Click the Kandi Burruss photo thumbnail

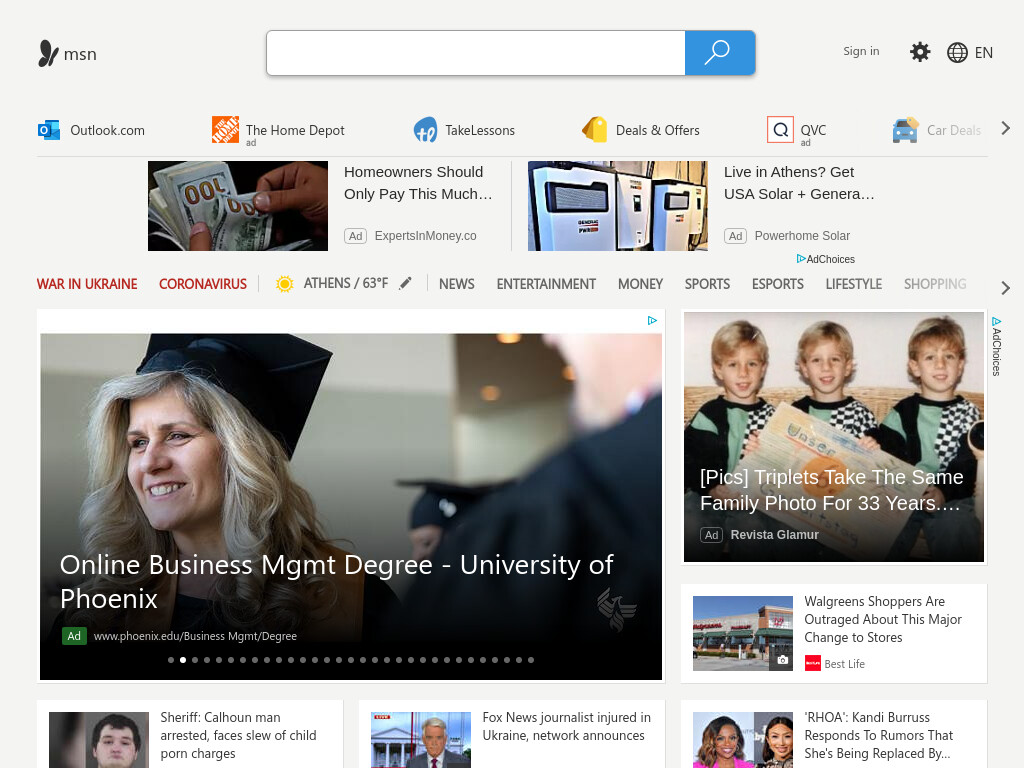tap(743, 740)
